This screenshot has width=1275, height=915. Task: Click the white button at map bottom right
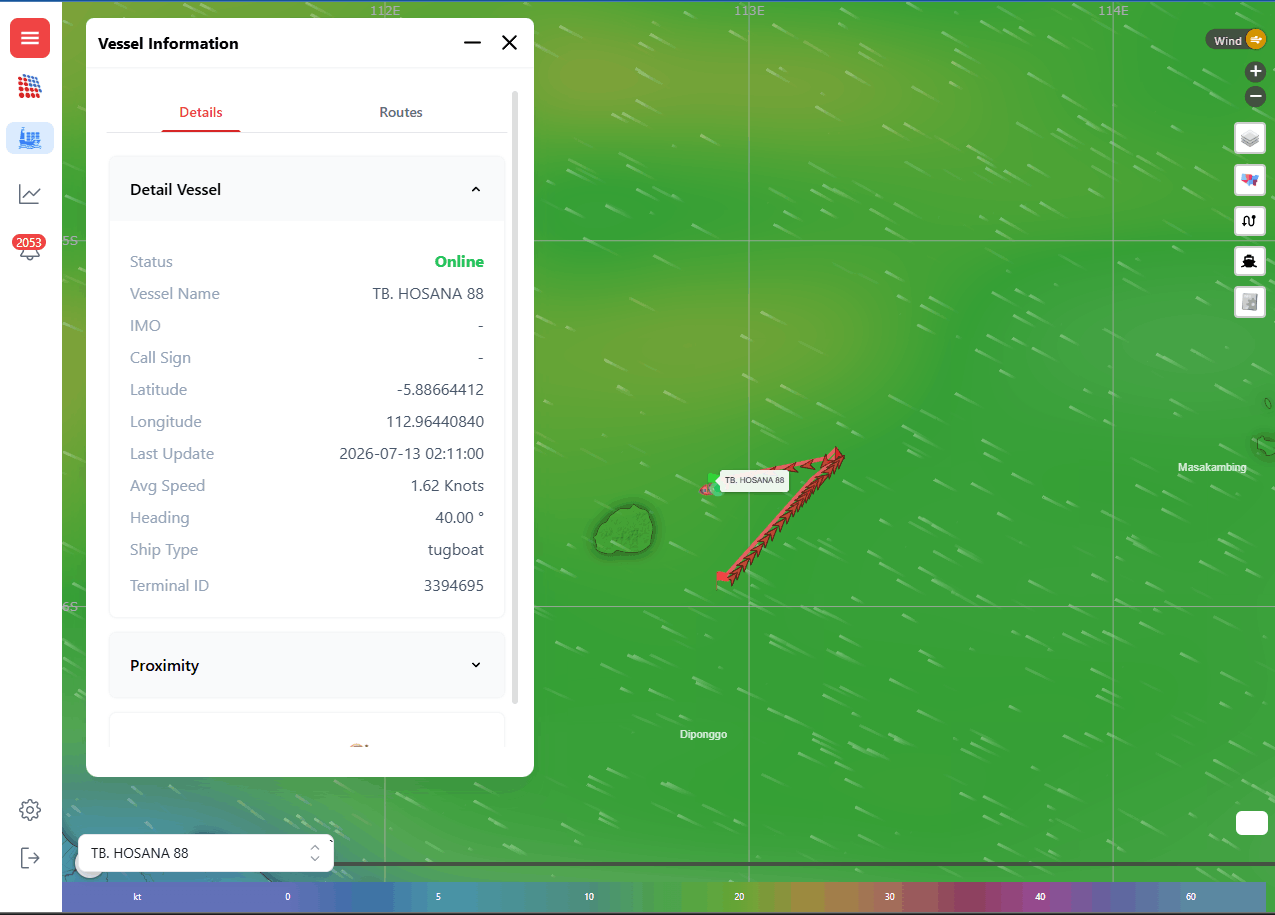coord(1252,823)
